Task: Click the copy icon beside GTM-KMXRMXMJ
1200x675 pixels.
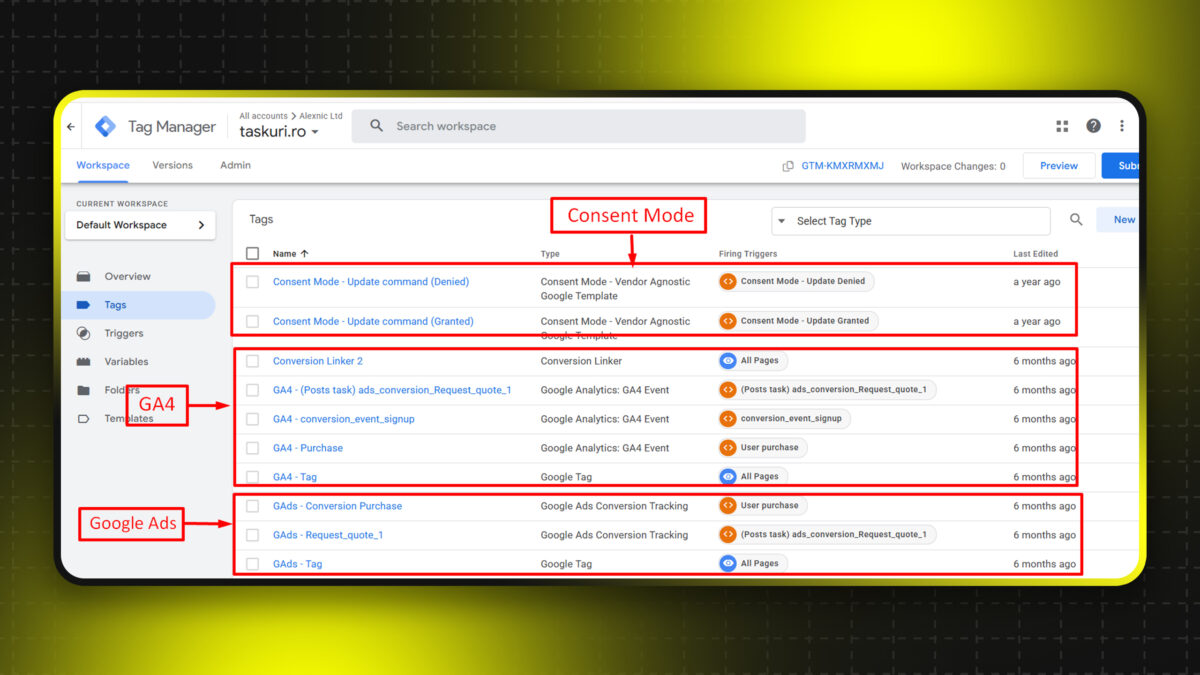Action: (x=788, y=166)
